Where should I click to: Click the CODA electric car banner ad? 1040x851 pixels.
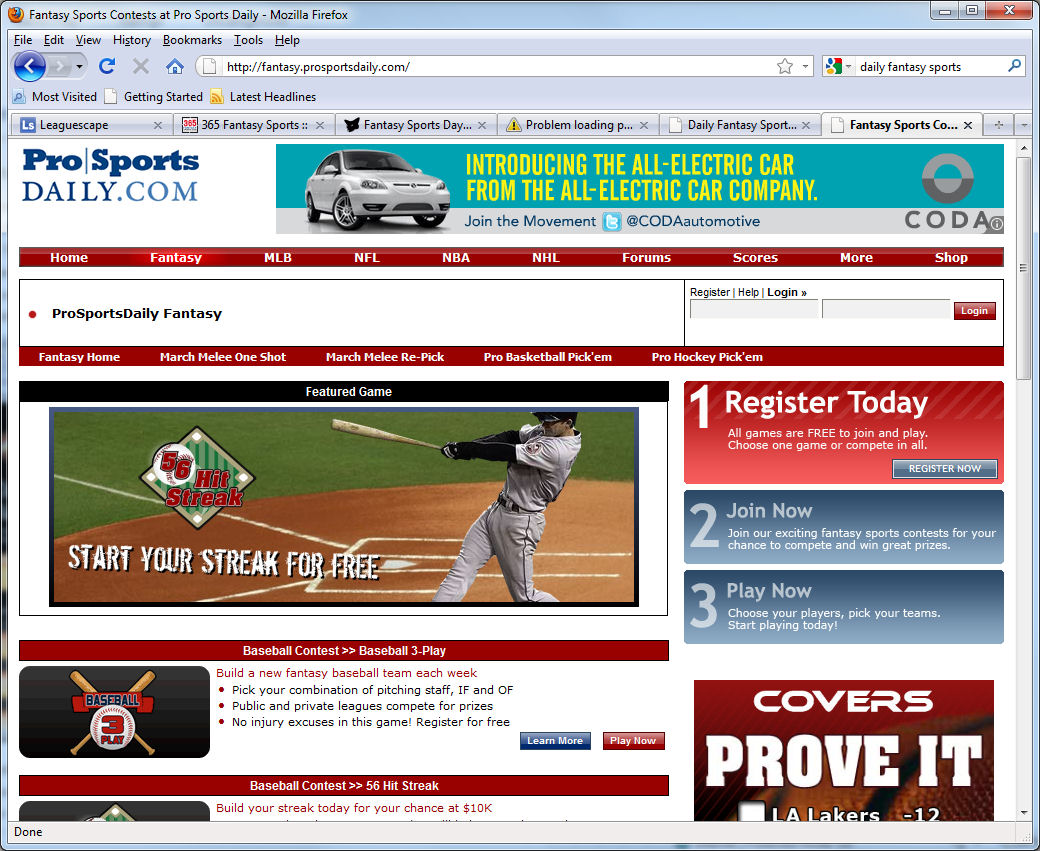click(x=639, y=189)
